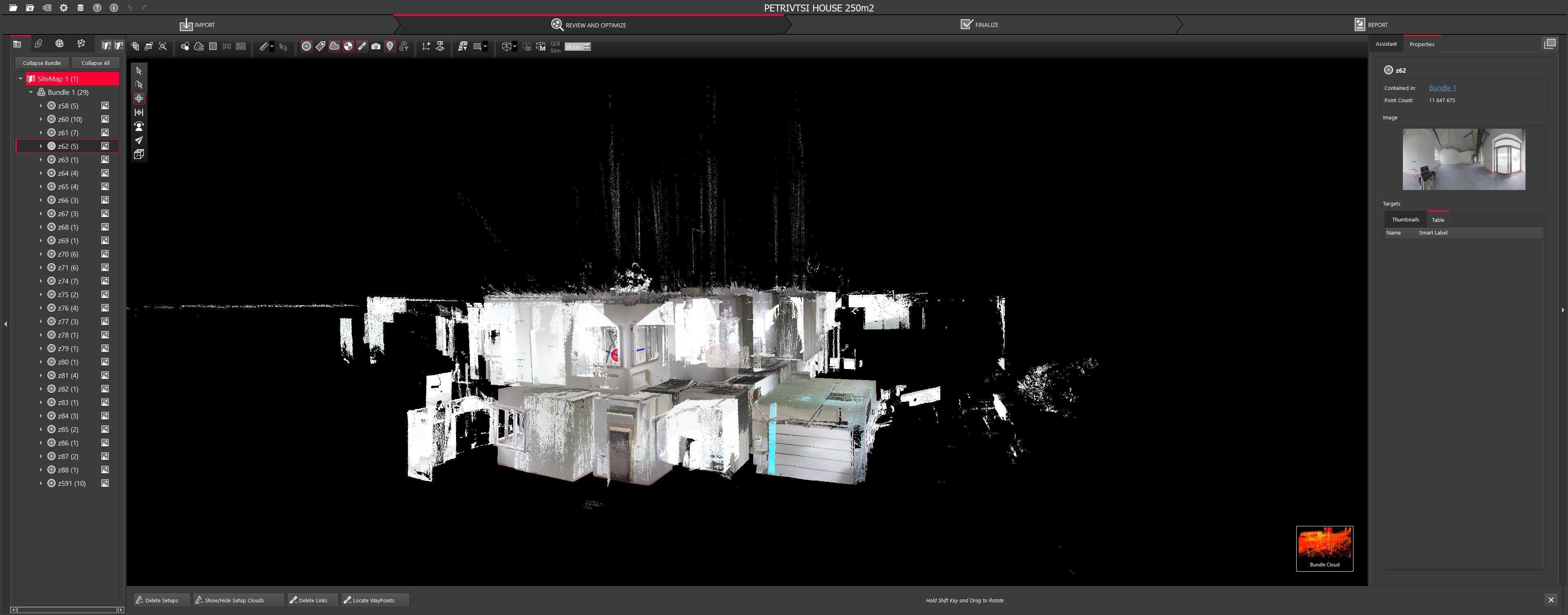Open image for z58 setup row

(x=105, y=106)
